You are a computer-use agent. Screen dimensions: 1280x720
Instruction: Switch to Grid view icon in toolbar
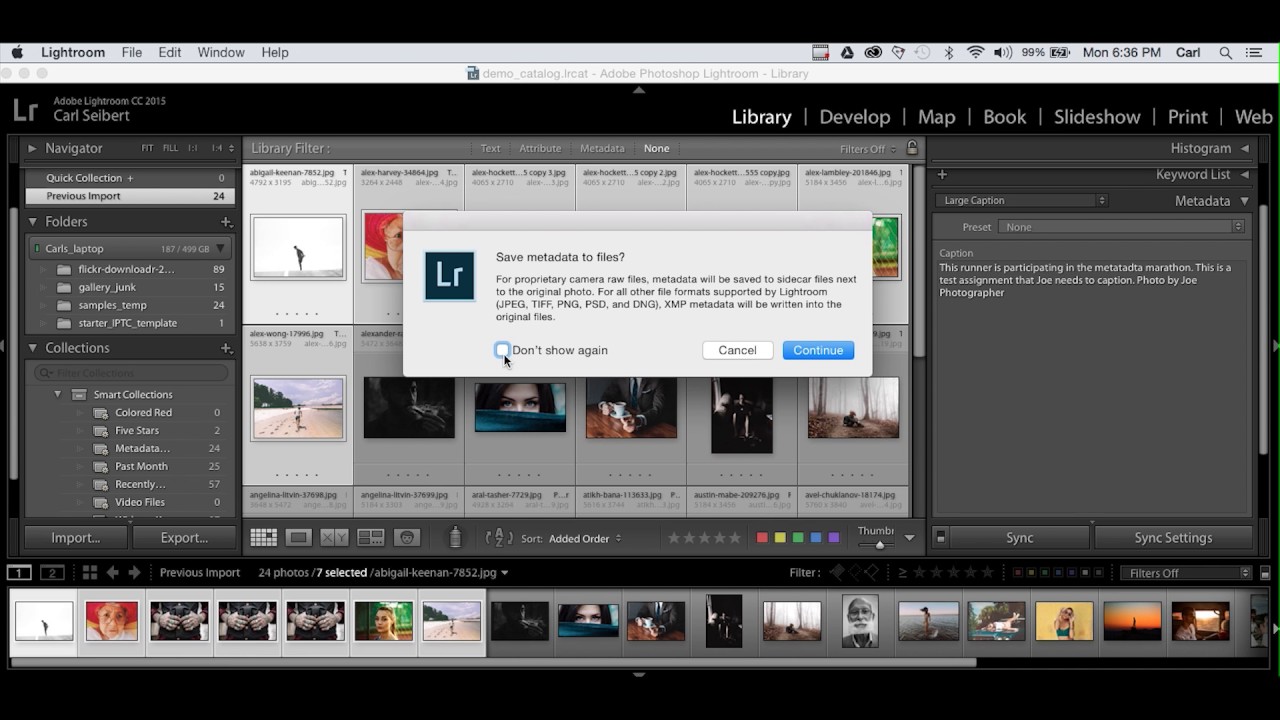click(264, 538)
